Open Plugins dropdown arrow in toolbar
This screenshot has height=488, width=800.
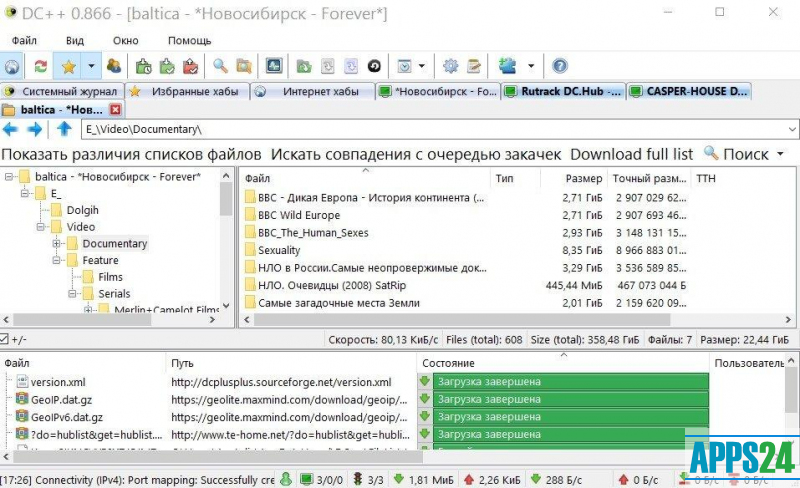(531, 66)
